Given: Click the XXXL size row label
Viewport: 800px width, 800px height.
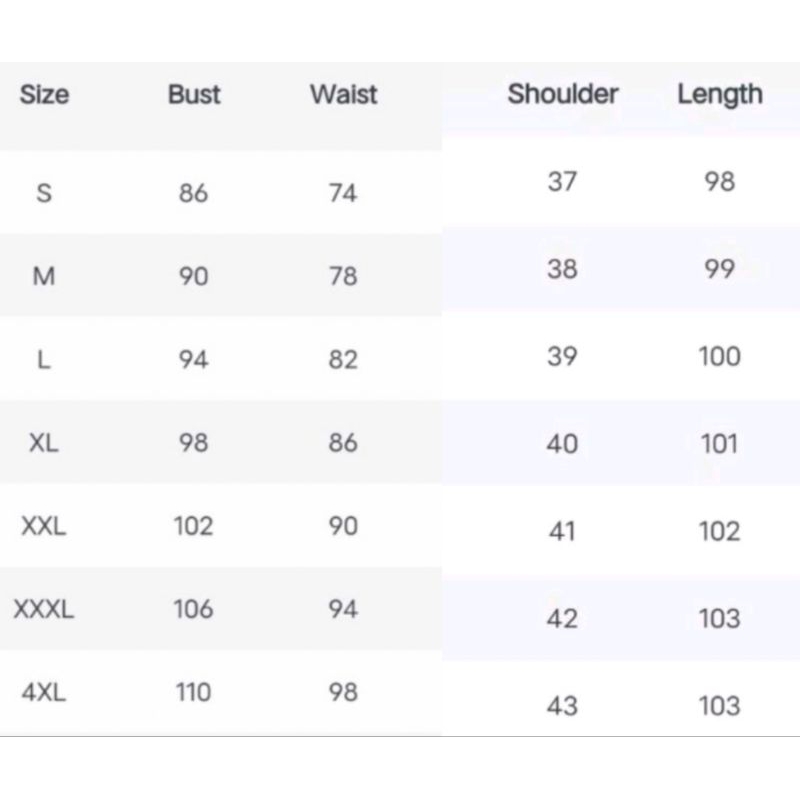Looking at the screenshot, I should point(44,609).
